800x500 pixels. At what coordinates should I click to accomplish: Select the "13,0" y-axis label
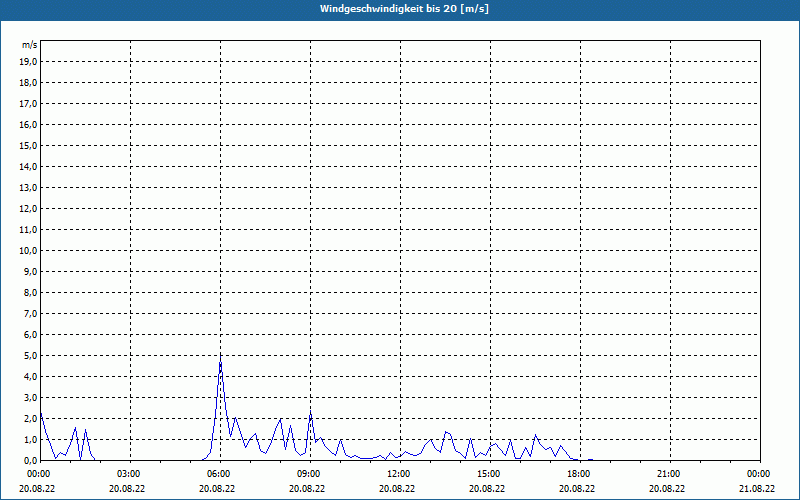pyautogui.click(x=29, y=187)
